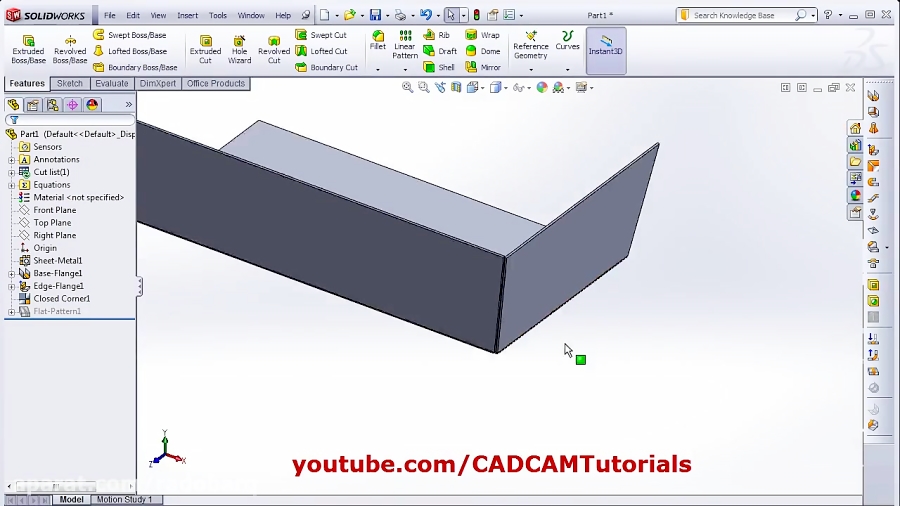Open the Hole Wizard

[239, 49]
